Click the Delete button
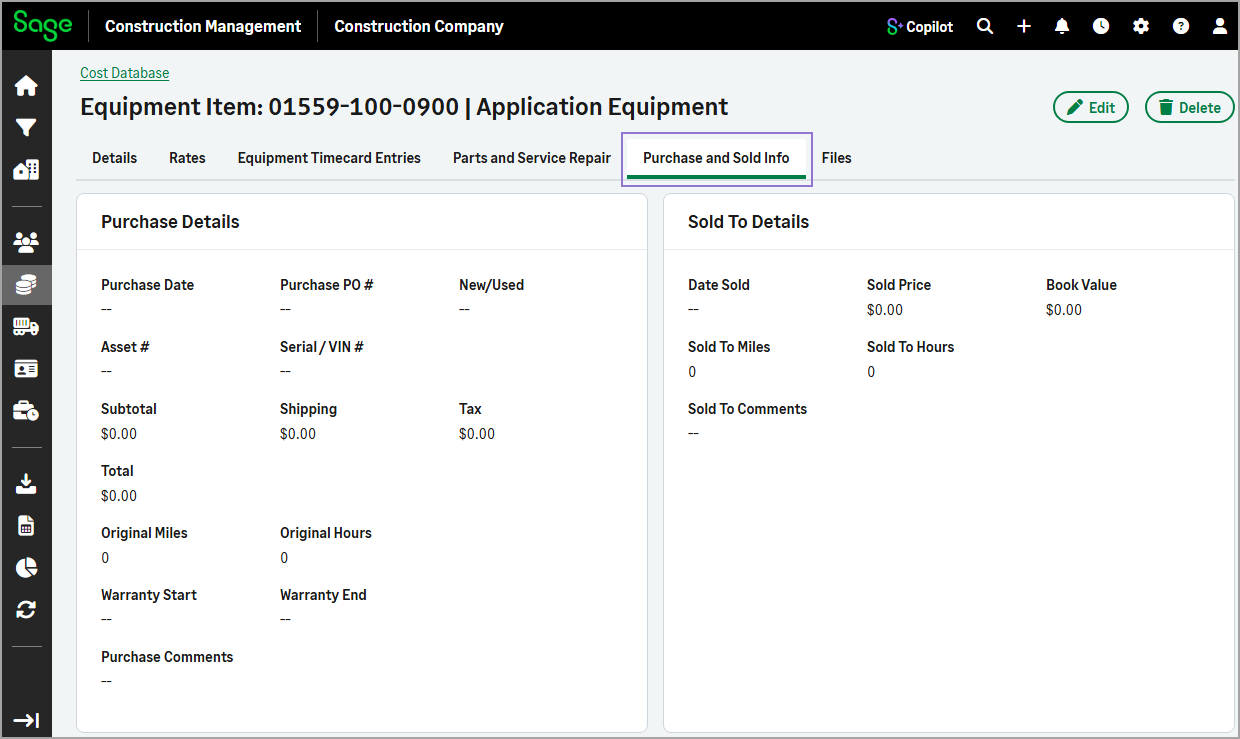The width and height of the screenshot is (1240, 739). click(x=1189, y=107)
